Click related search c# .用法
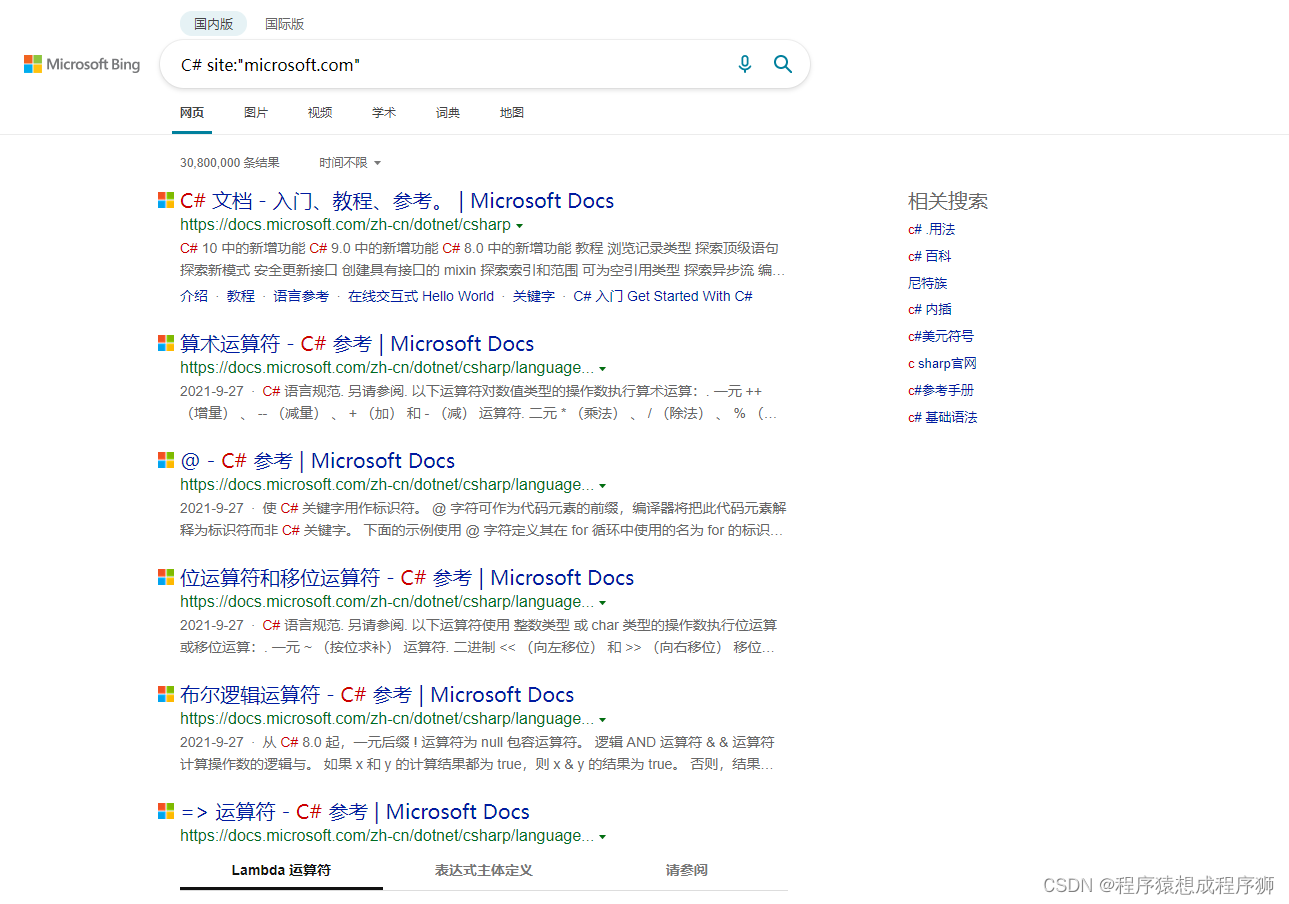 tap(931, 229)
